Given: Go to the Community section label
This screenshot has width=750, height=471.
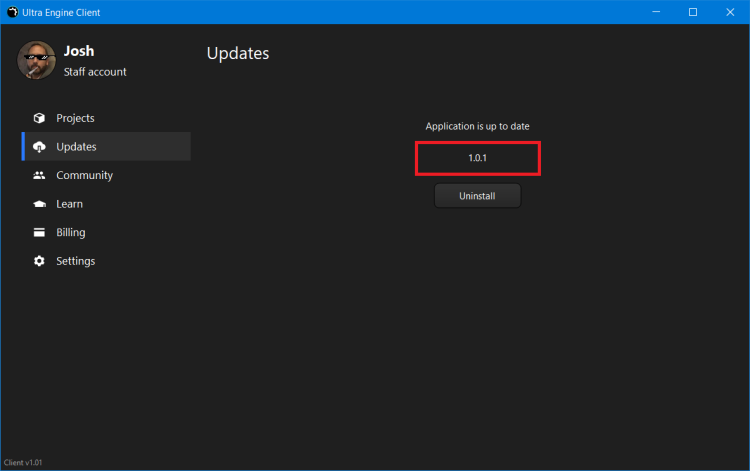Looking at the screenshot, I should (x=84, y=175).
